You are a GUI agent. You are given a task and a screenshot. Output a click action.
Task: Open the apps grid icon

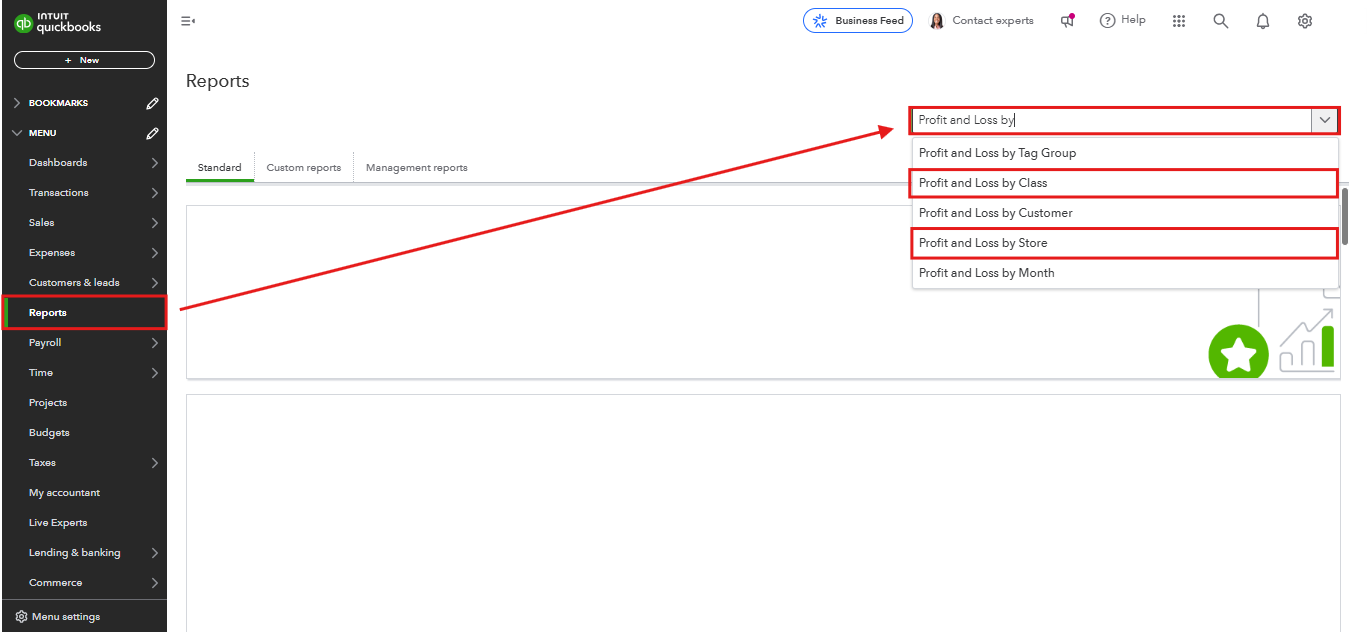(1179, 21)
